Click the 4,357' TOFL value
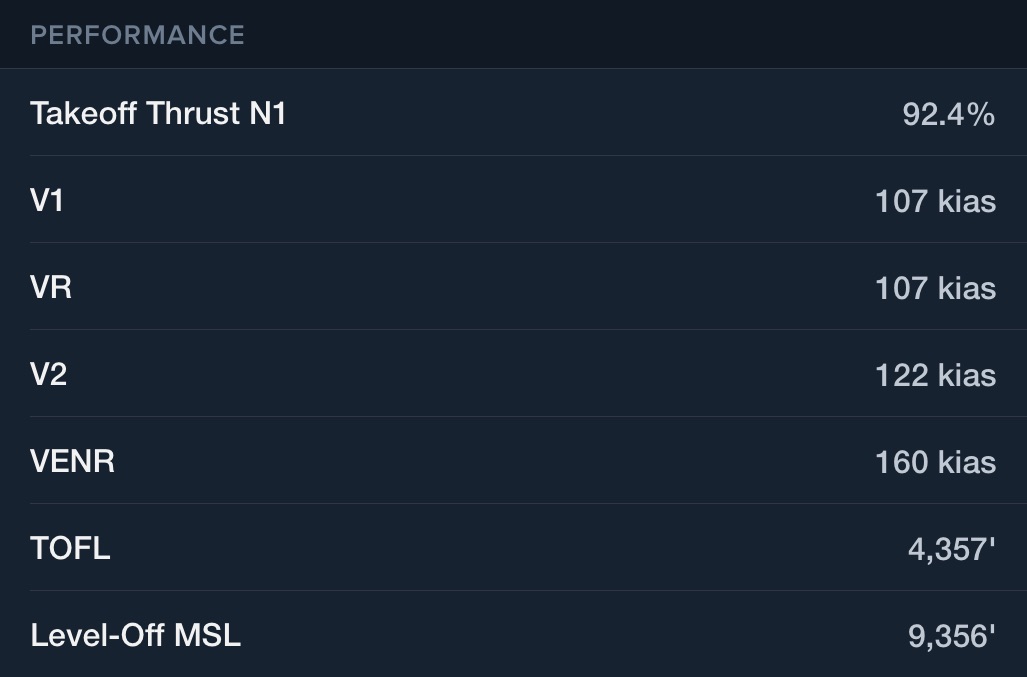This screenshot has width=1027, height=677. coord(952,549)
